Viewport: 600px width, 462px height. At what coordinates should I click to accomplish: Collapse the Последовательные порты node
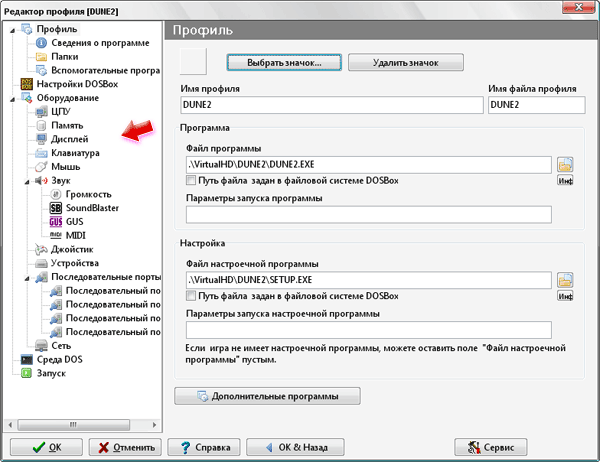coord(26,277)
